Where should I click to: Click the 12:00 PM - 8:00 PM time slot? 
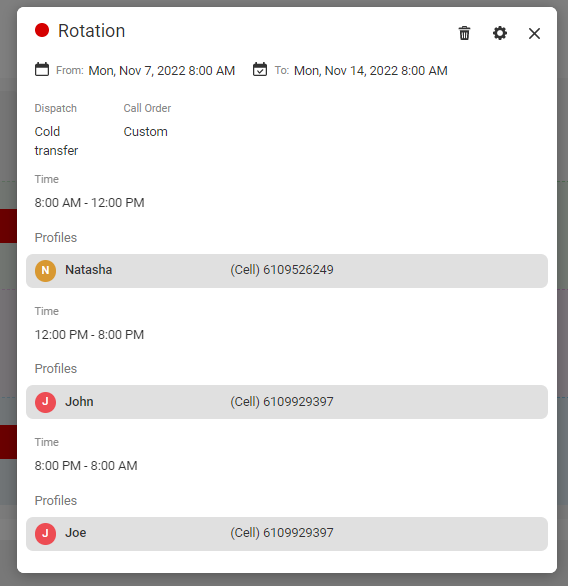(x=89, y=334)
